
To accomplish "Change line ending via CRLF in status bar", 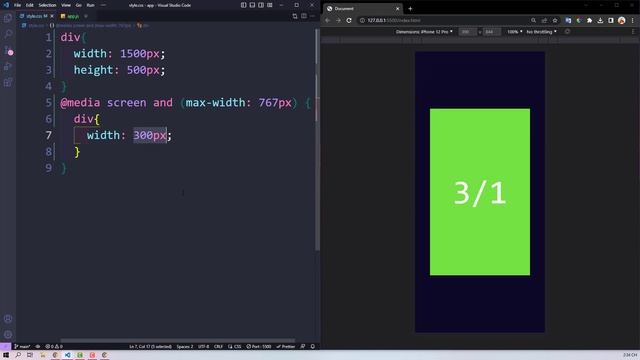I will point(218,347).
